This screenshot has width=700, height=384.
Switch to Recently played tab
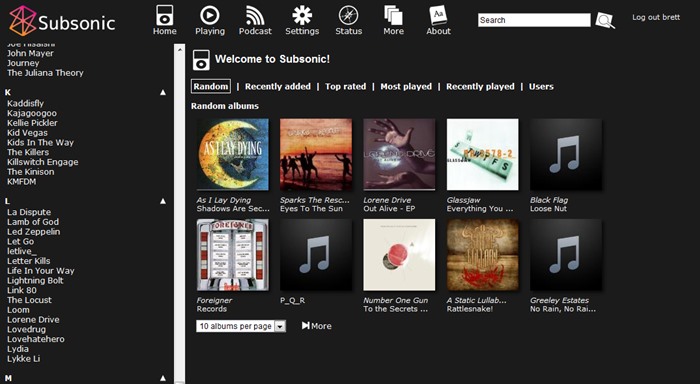tap(480, 87)
